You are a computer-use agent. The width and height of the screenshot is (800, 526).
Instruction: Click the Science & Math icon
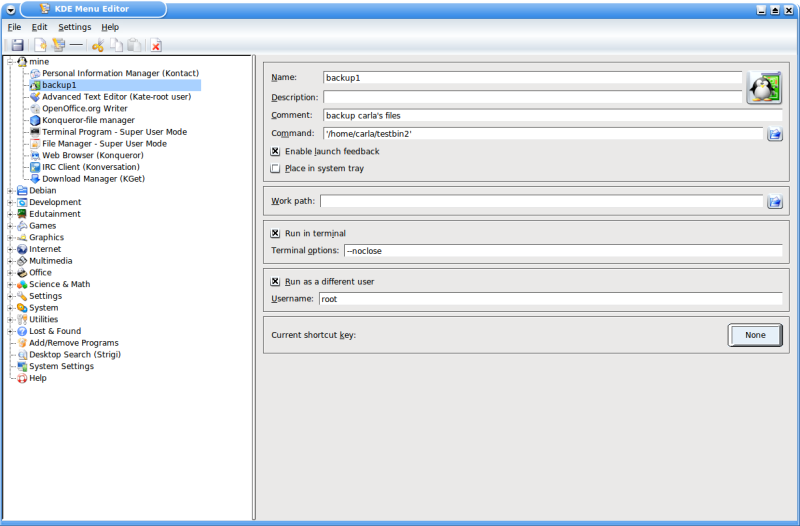coord(22,284)
